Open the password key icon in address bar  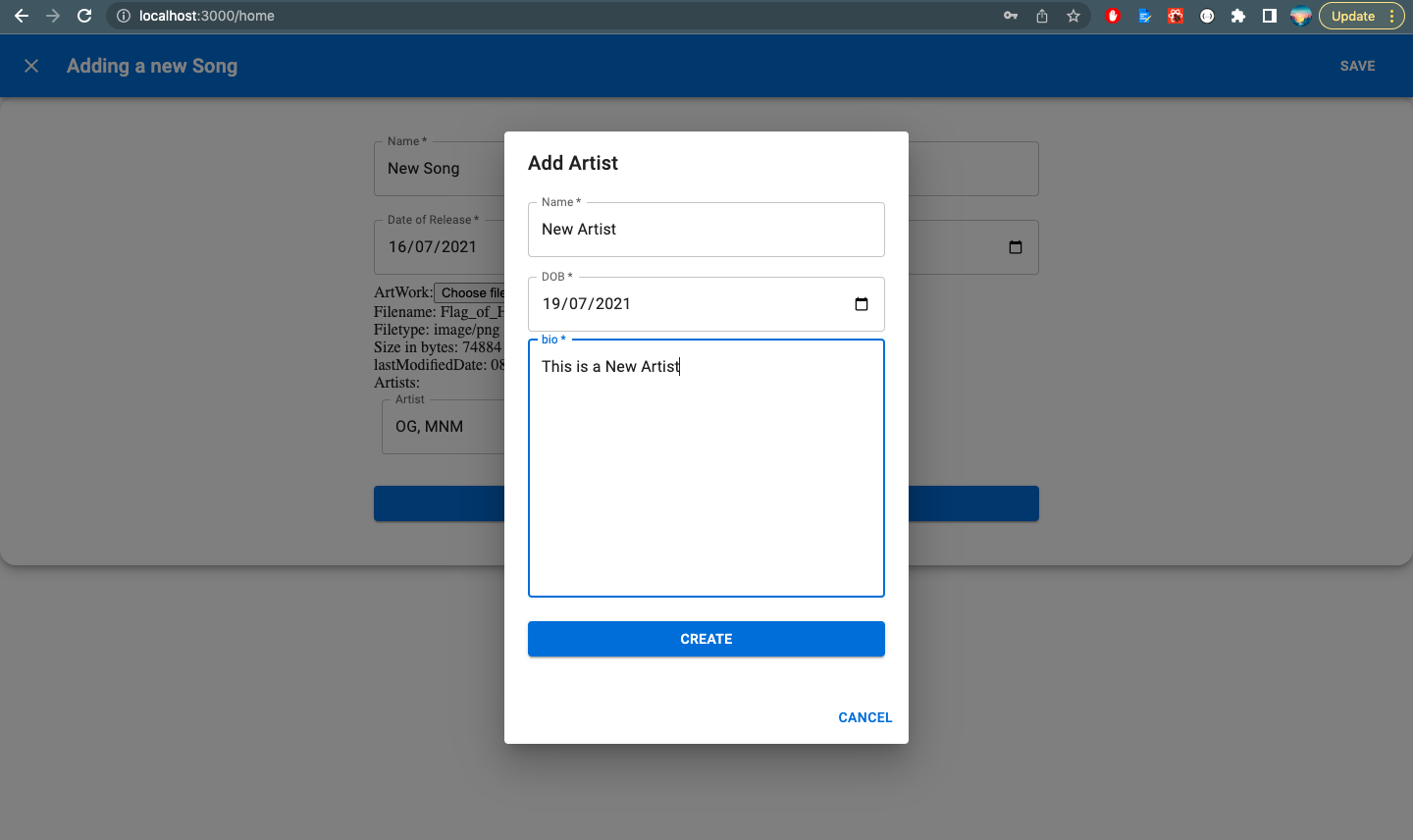[1010, 16]
